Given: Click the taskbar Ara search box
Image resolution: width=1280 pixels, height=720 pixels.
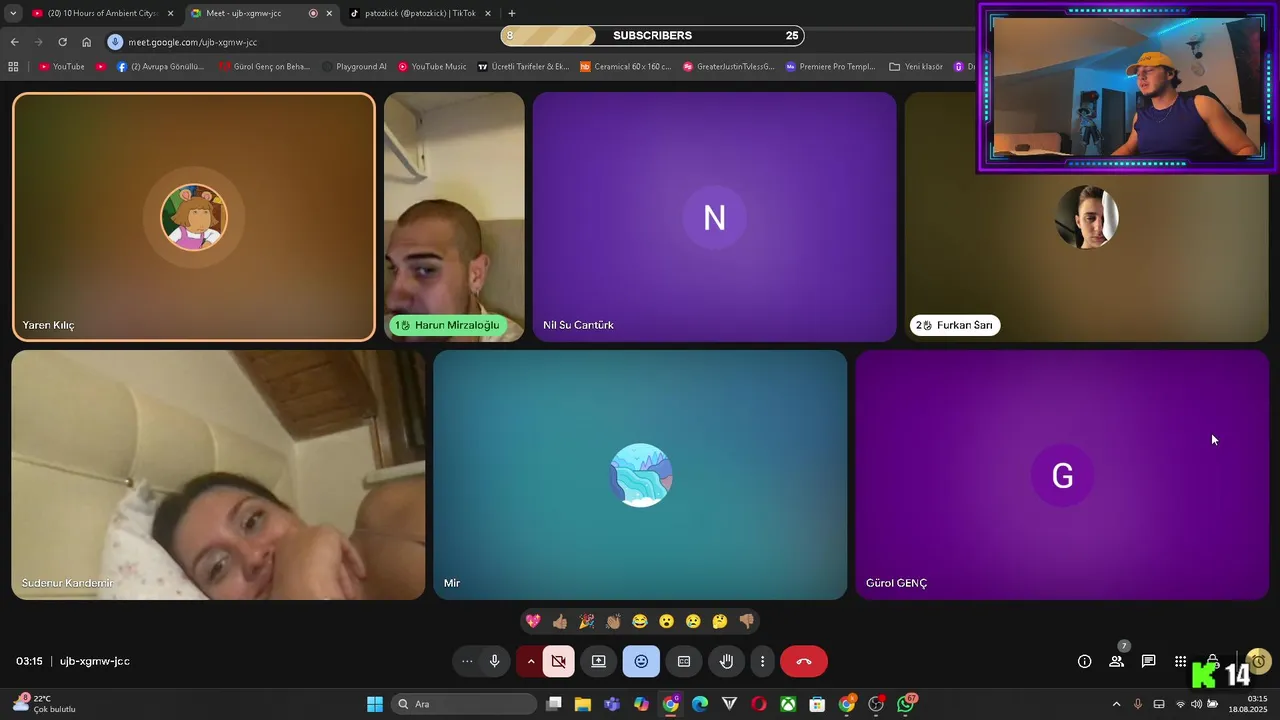Looking at the screenshot, I should point(464,704).
